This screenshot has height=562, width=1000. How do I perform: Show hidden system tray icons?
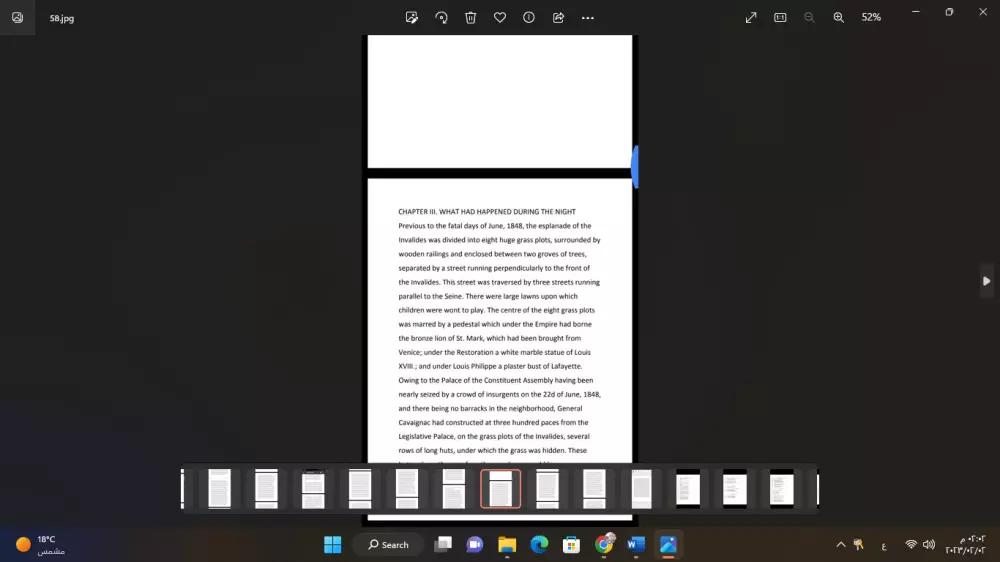click(x=841, y=545)
